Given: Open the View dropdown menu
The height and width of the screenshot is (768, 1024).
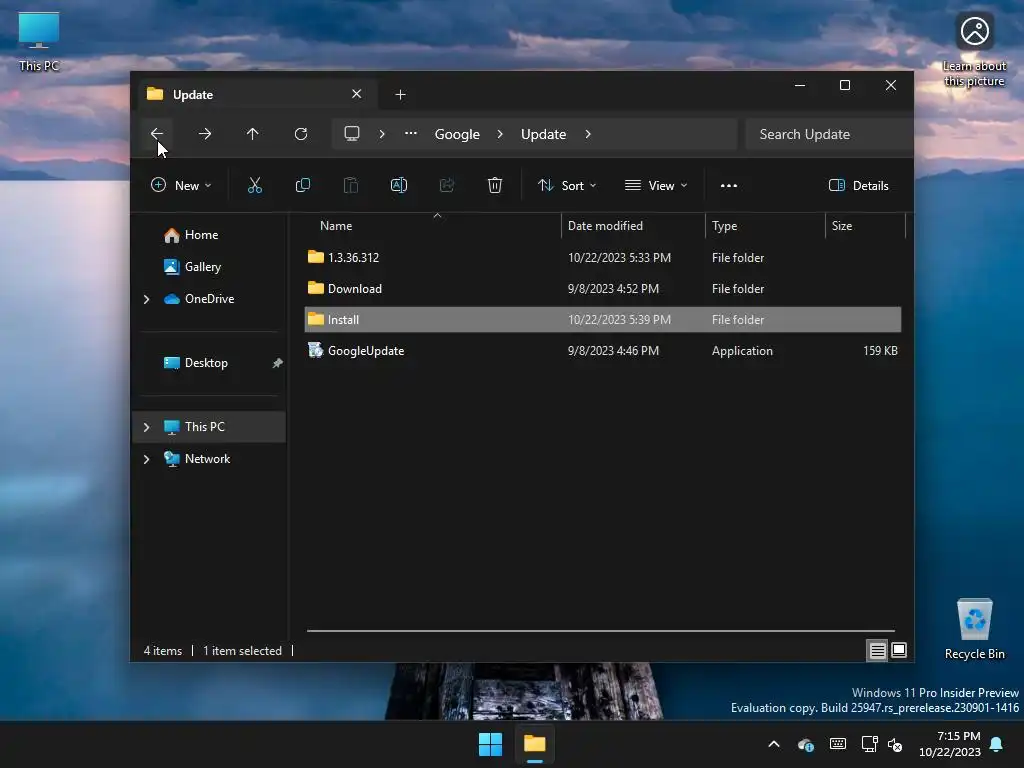Looking at the screenshot, I should [656, 185].
